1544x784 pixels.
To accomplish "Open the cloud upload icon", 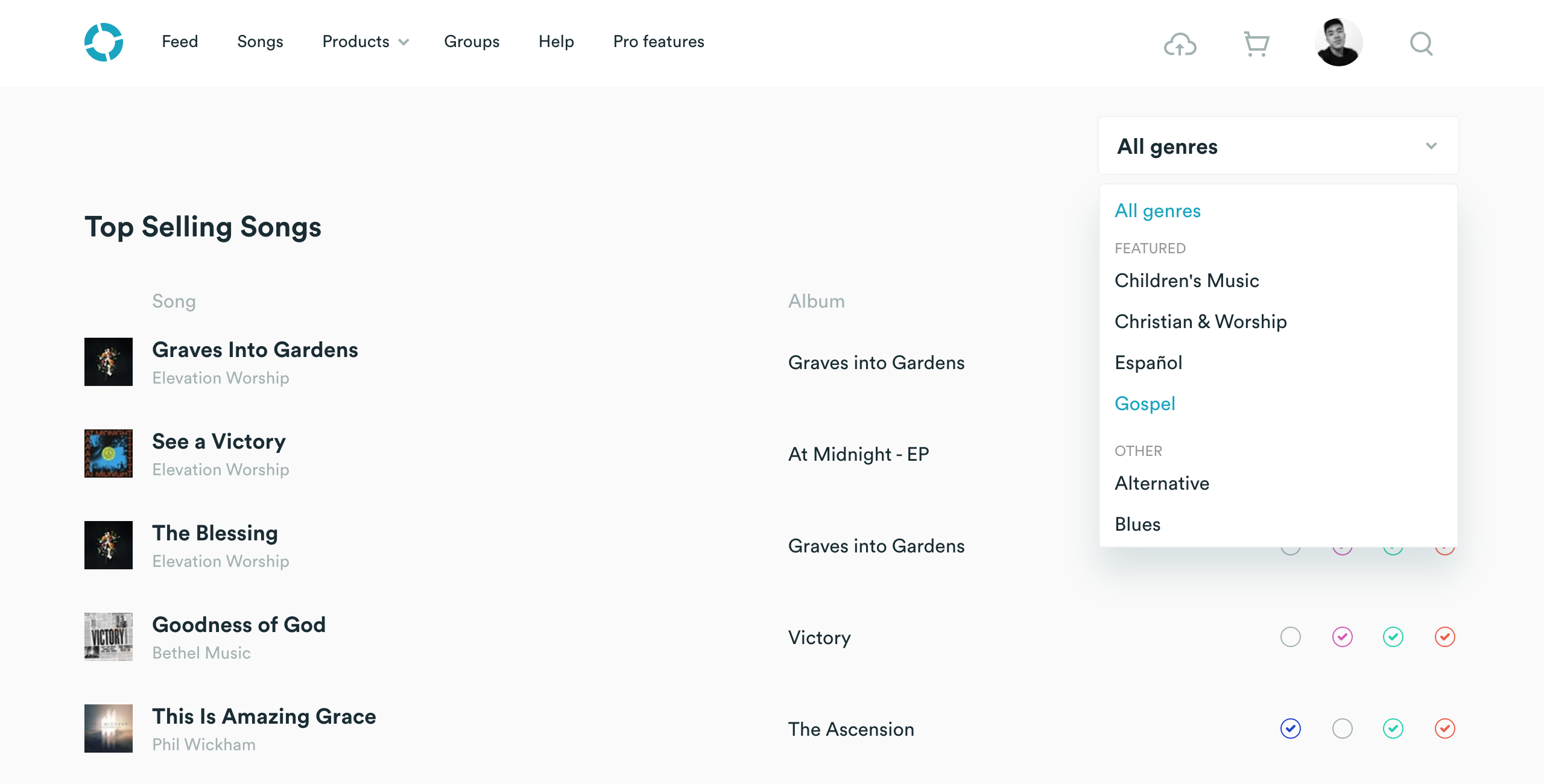I will coord(1180,44).
